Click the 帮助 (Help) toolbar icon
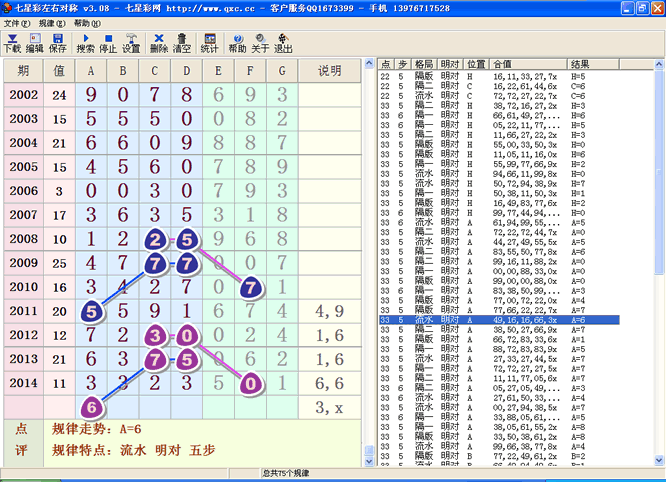The image size is (666, 482). (237, 43)
